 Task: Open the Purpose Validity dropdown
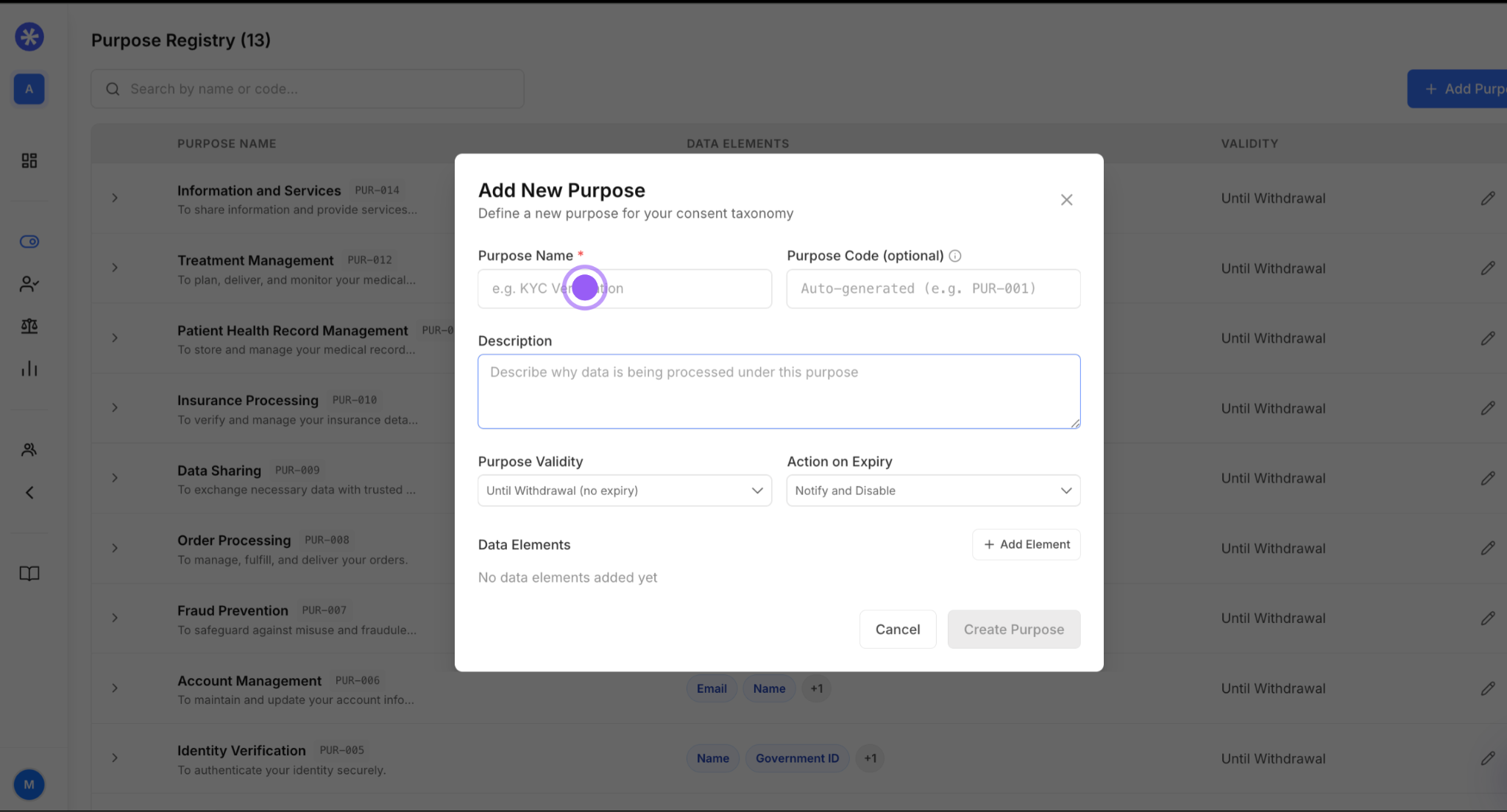coord(625,491)
